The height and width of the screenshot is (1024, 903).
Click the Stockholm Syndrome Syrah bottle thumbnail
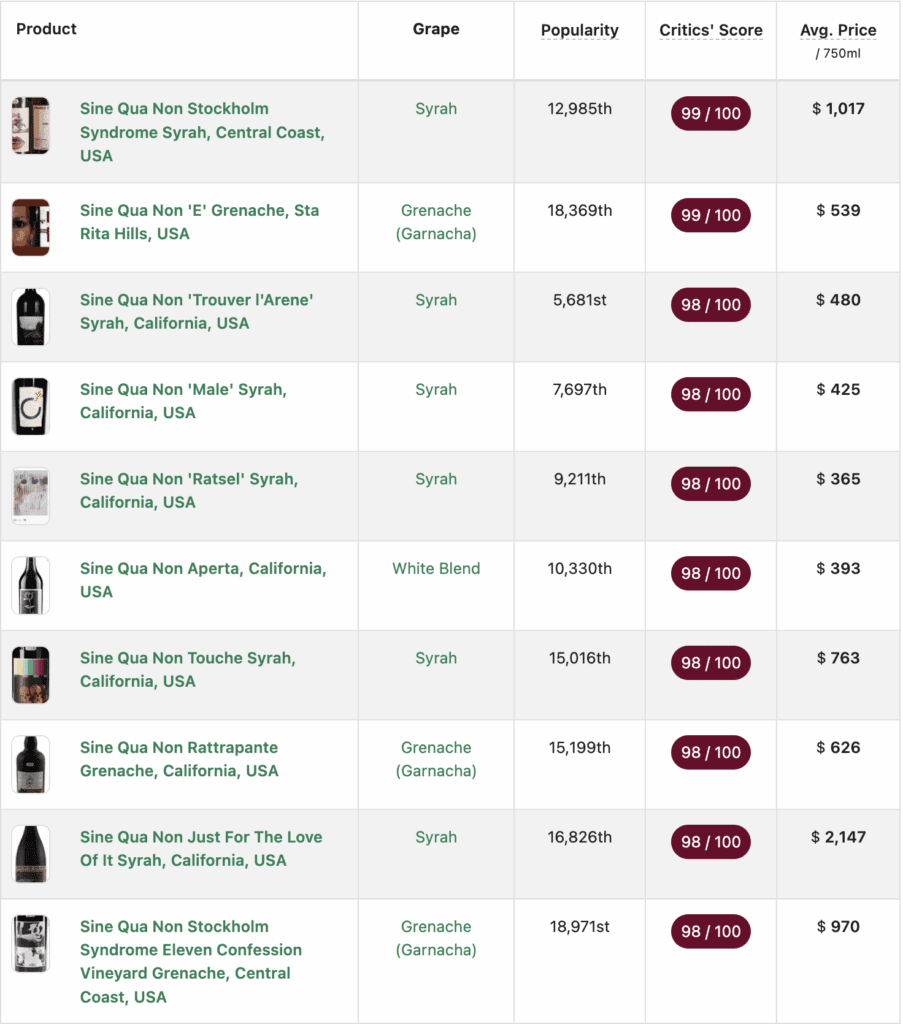pyautogui.click(x=31, y=126)
